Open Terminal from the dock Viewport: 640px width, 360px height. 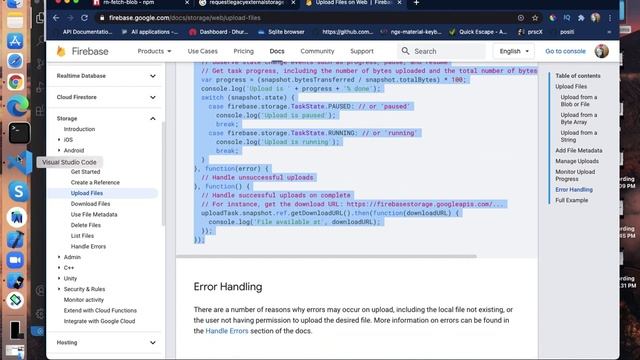[19, 133]
